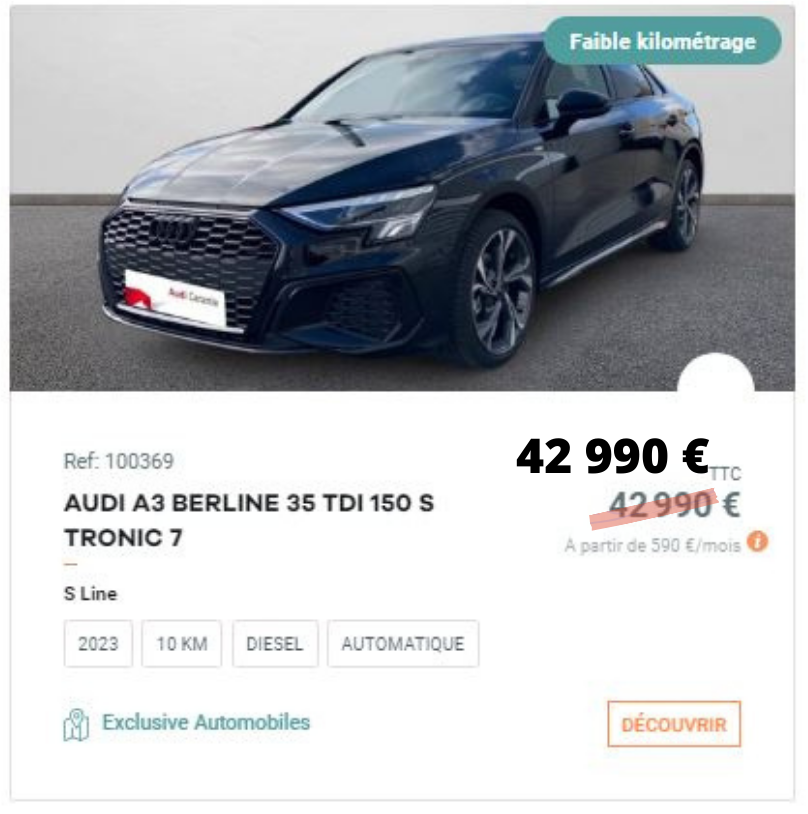Click the S Line trim label
Screen dimensions: 808x814
click(90, 594)
